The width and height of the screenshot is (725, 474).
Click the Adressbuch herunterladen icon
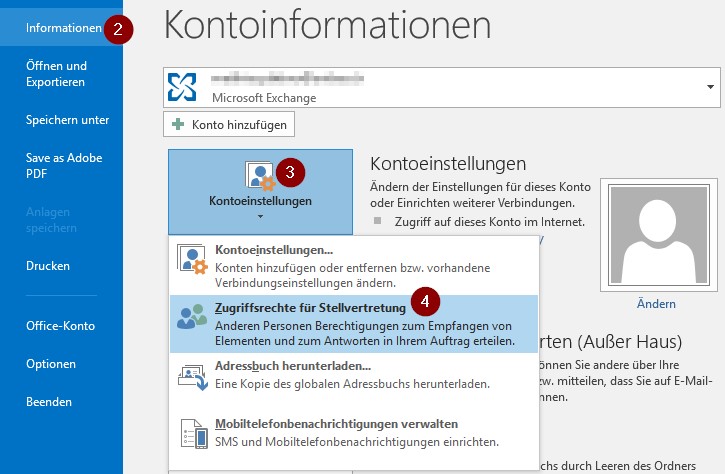[x=191, y=373]
